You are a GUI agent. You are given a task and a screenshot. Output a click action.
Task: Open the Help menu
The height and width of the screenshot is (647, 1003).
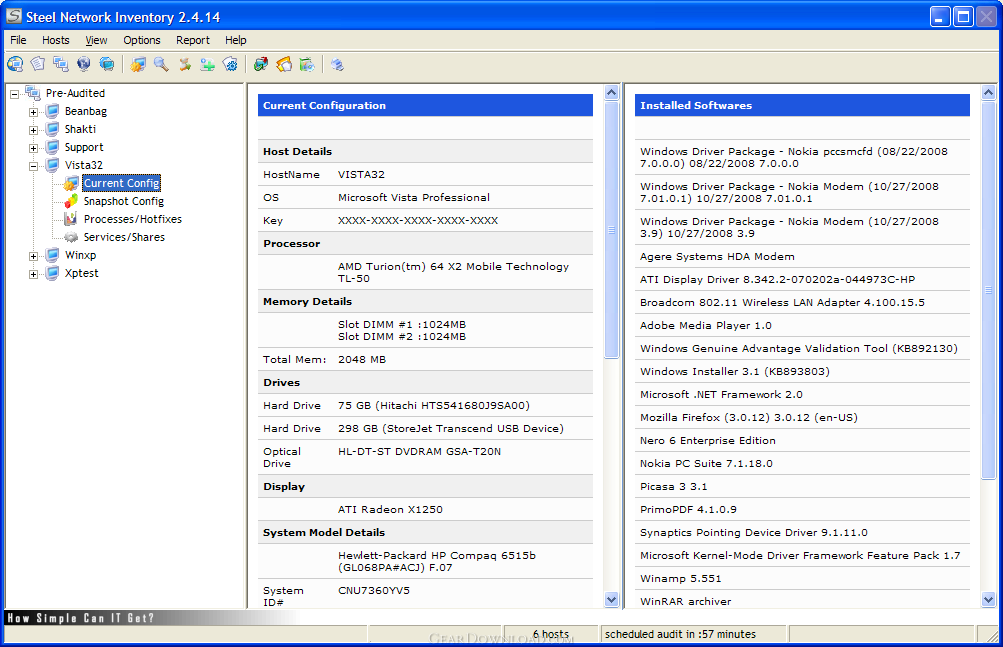click(x=235, y=40)
